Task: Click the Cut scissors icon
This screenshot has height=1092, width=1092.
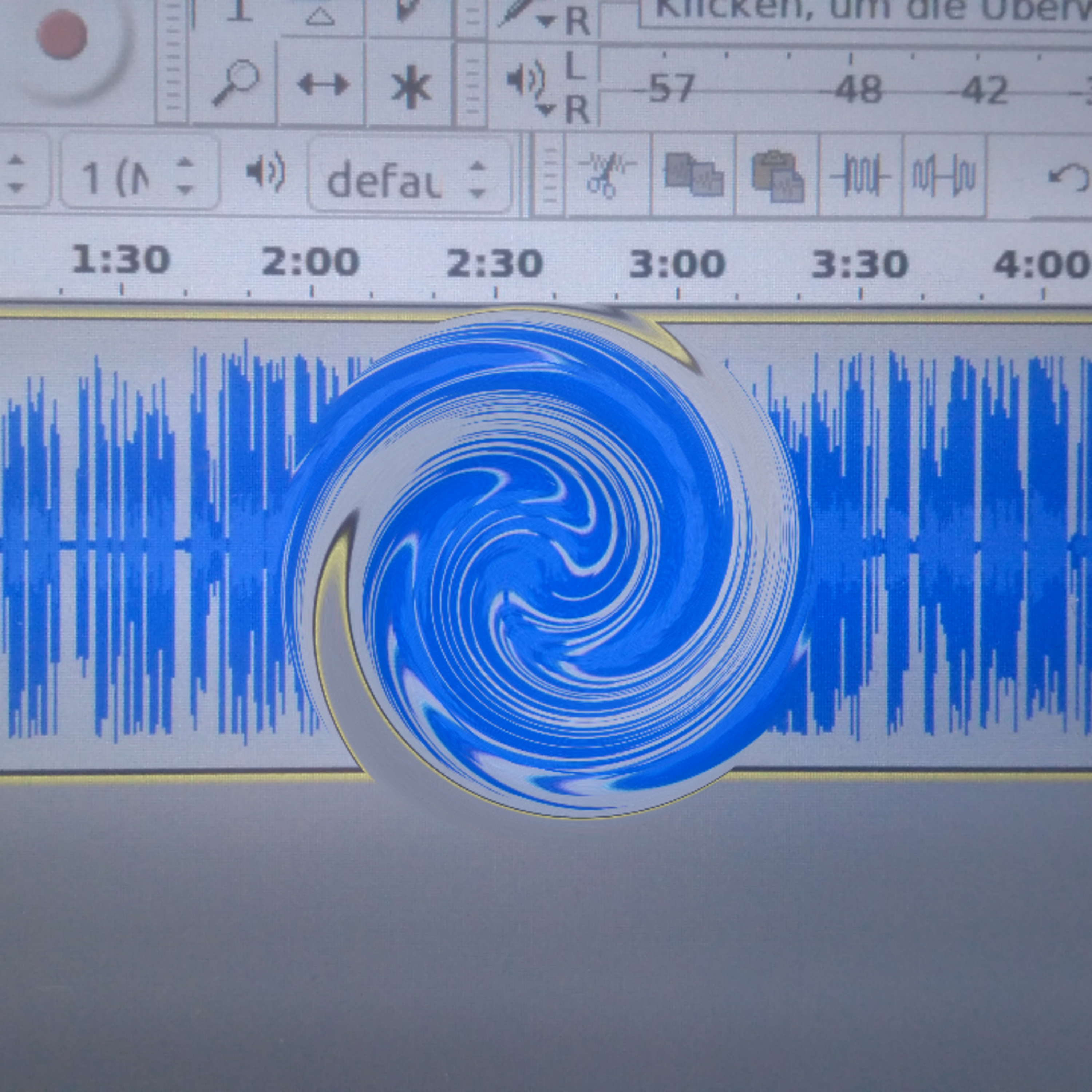Action: tap(608, 175)
